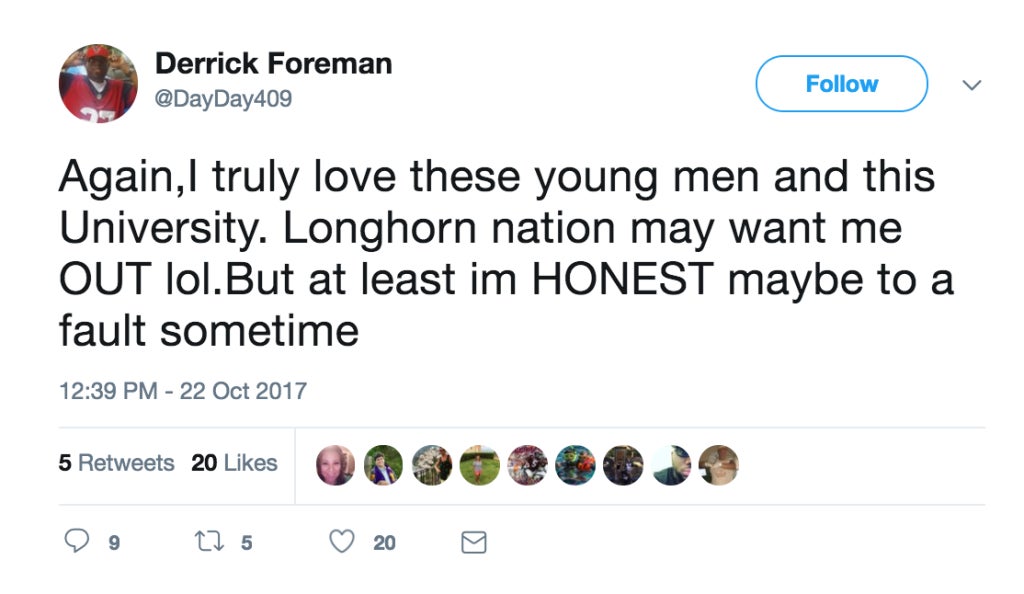Follow Derrick Foreman

click(841, 84)
